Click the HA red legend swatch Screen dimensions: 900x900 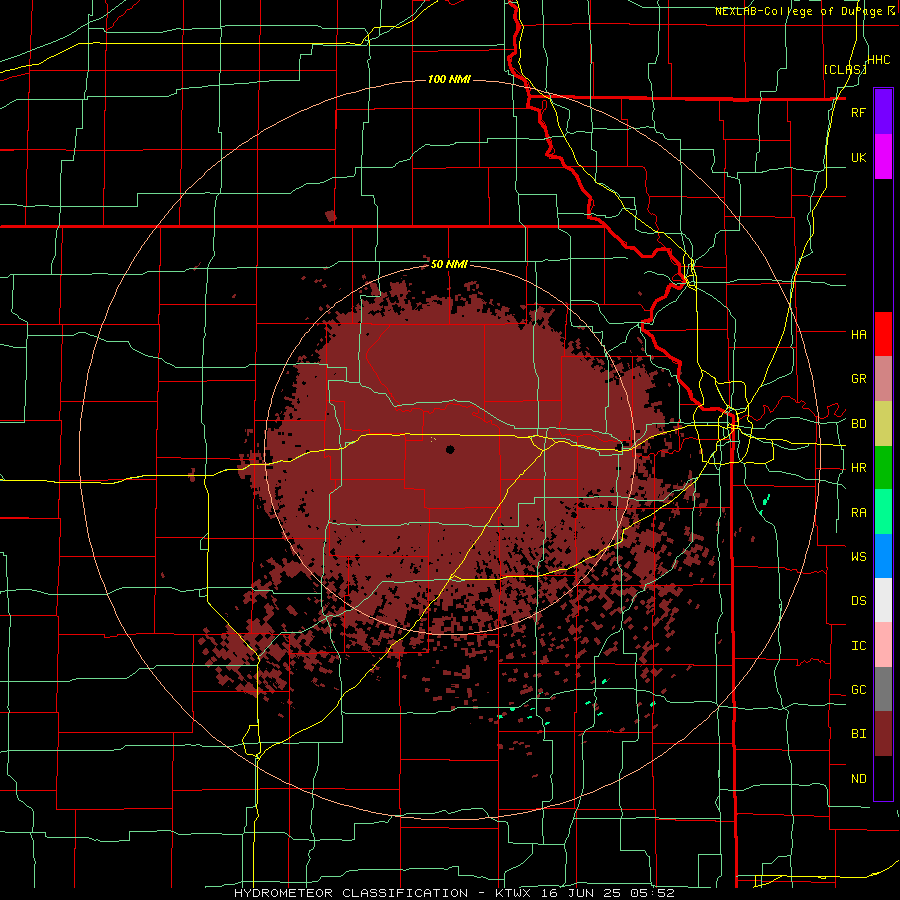pyautogui.click(x=883, y=334)
